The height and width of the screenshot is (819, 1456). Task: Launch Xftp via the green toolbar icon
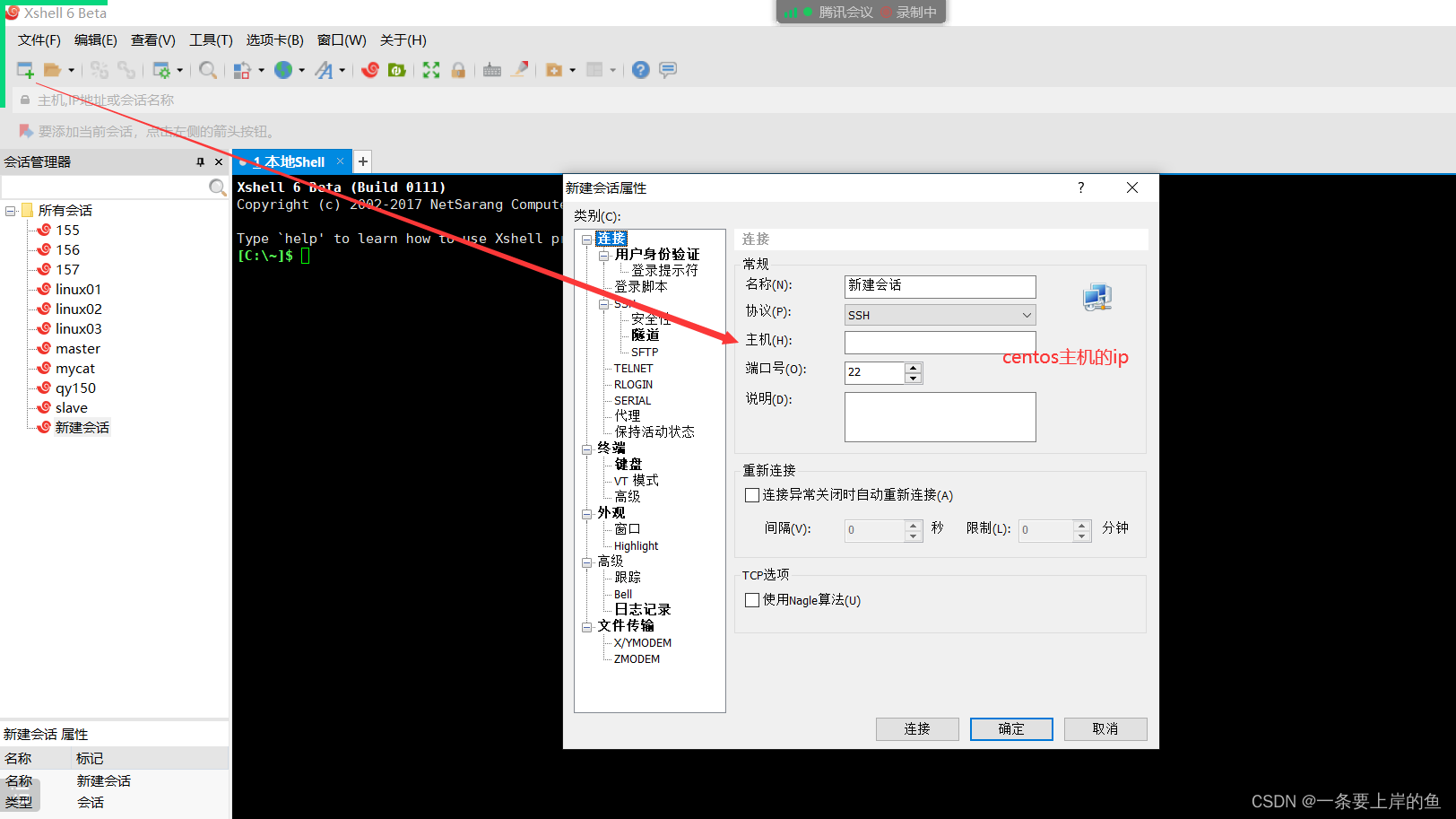pos(397,70)
